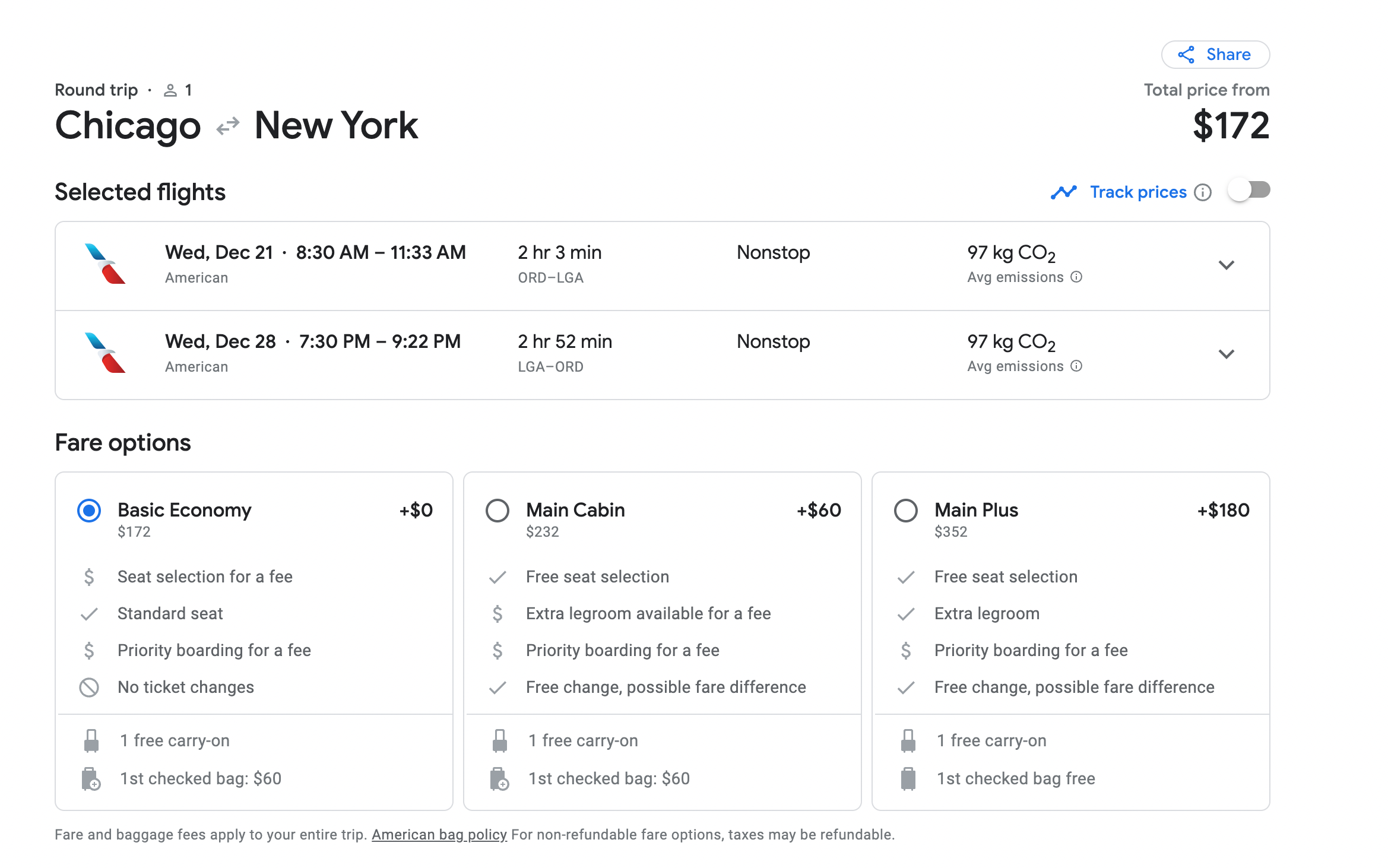This screenshot has width=1388, height=868.
Task: Click the $172 total price heading
Action: pos(1231,126)
